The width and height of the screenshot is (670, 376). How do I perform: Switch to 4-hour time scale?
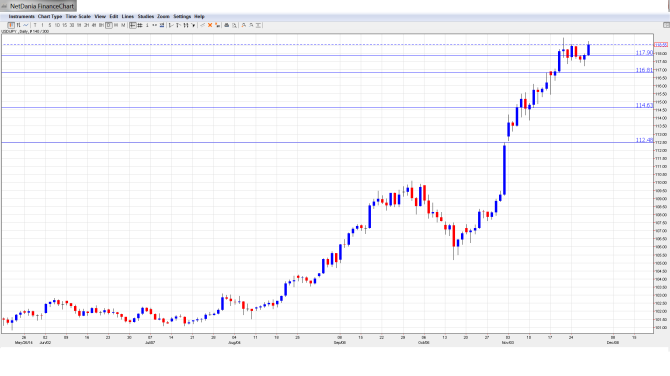[94, 25]
